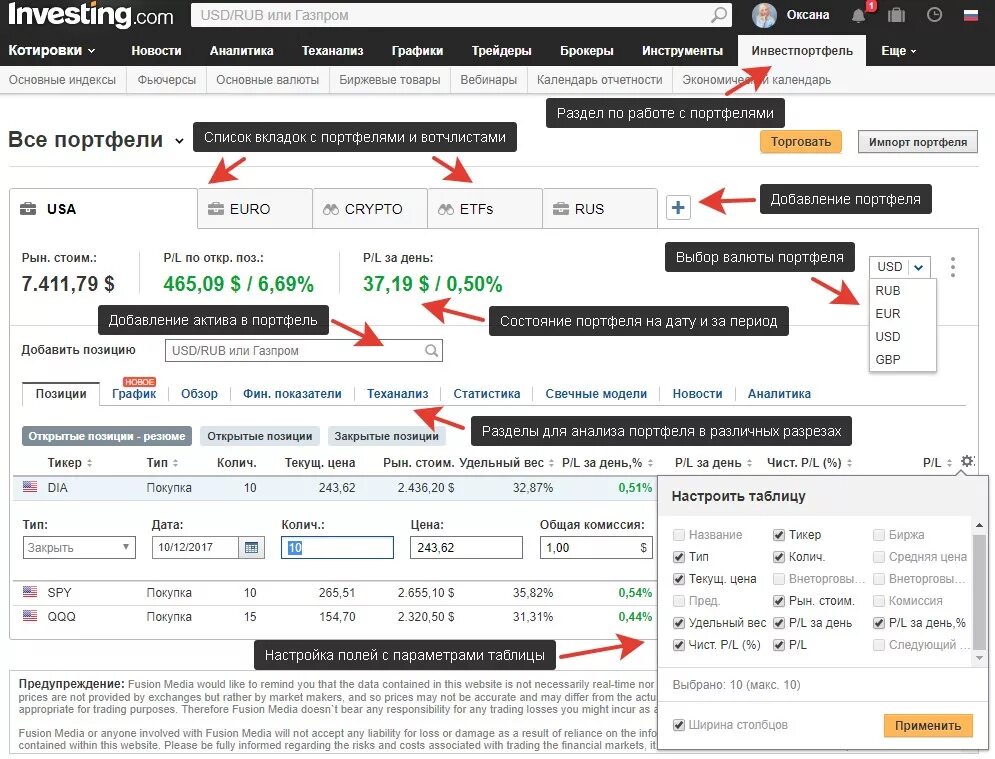Enable the Название checkbox
This screenshot has height=759, width=995.
tap(678, 535)
